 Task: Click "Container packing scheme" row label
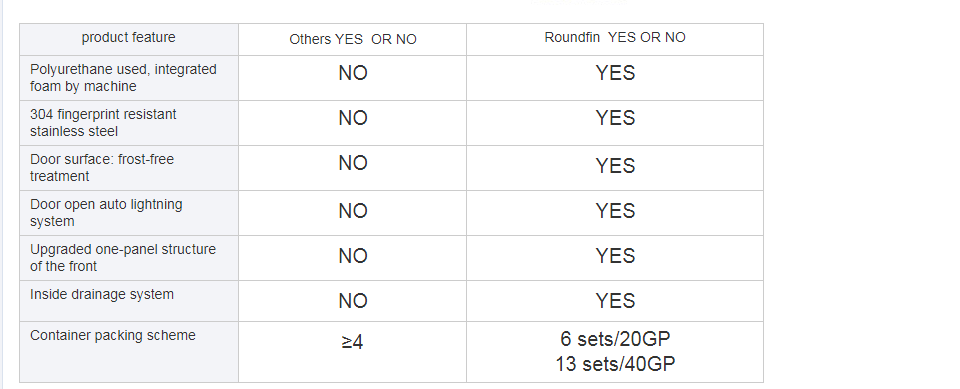113,335
